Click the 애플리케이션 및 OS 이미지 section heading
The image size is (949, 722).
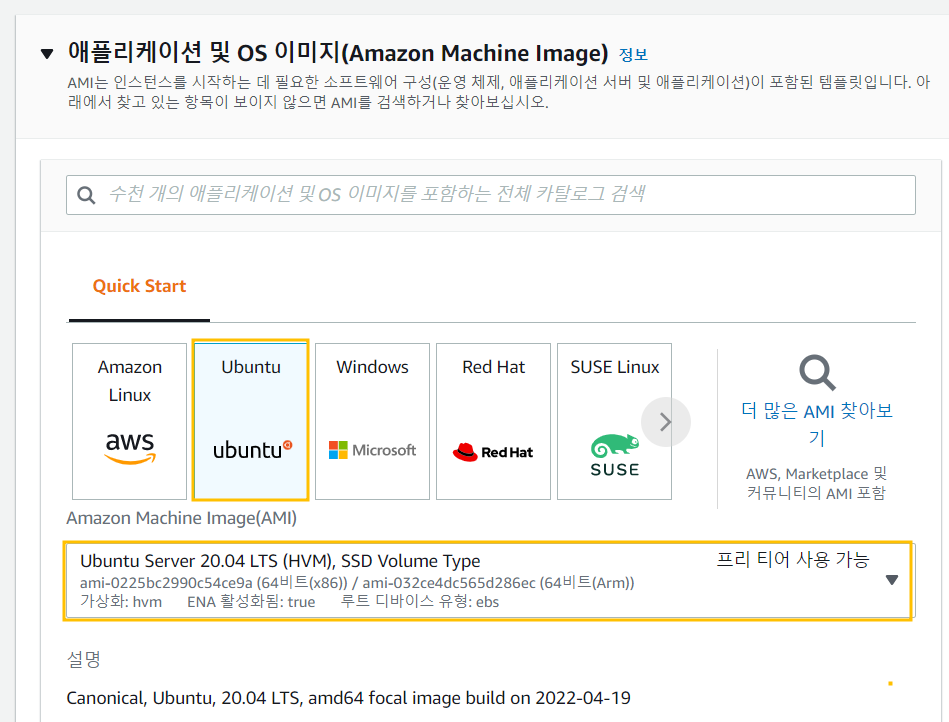click(338, 53)
